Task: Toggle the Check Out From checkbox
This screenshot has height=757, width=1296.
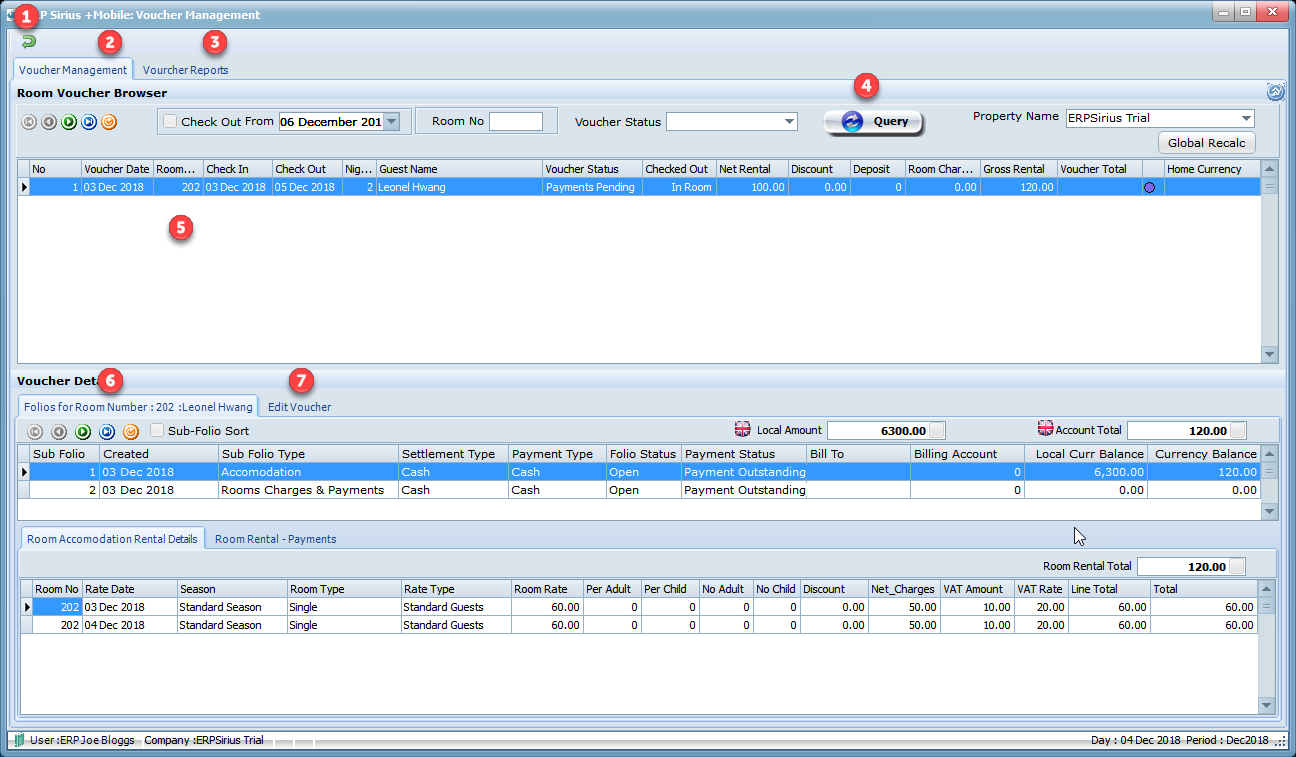Action: tap(170, 121)
